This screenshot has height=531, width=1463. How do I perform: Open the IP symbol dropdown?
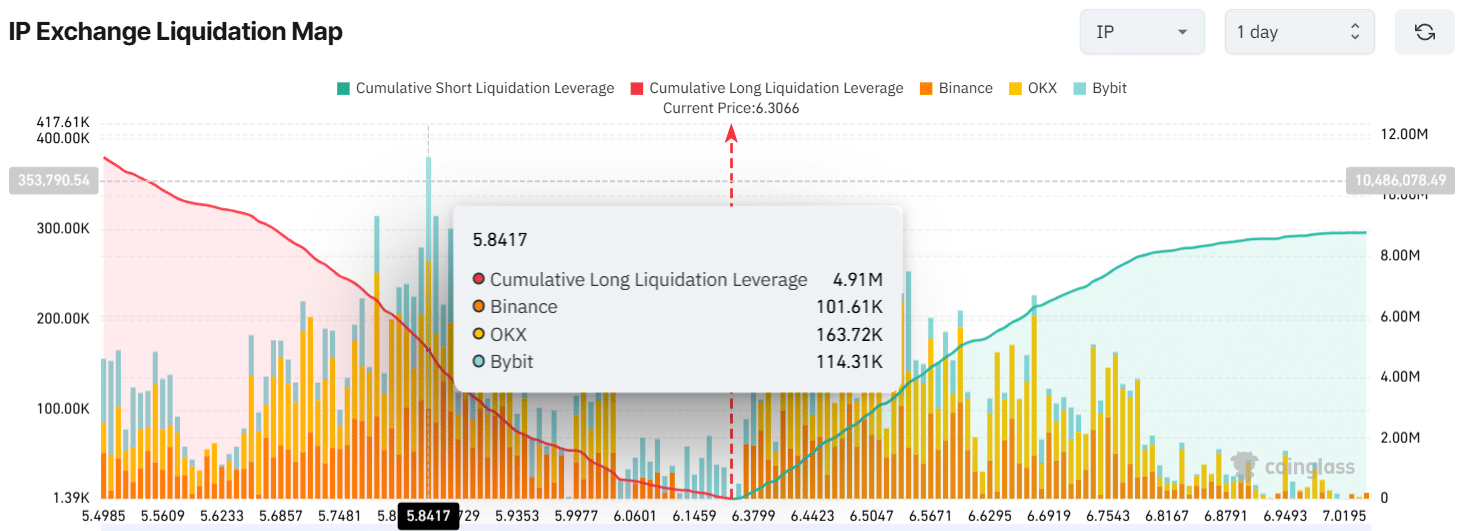pyautogui.click(x=1139, y=32)
